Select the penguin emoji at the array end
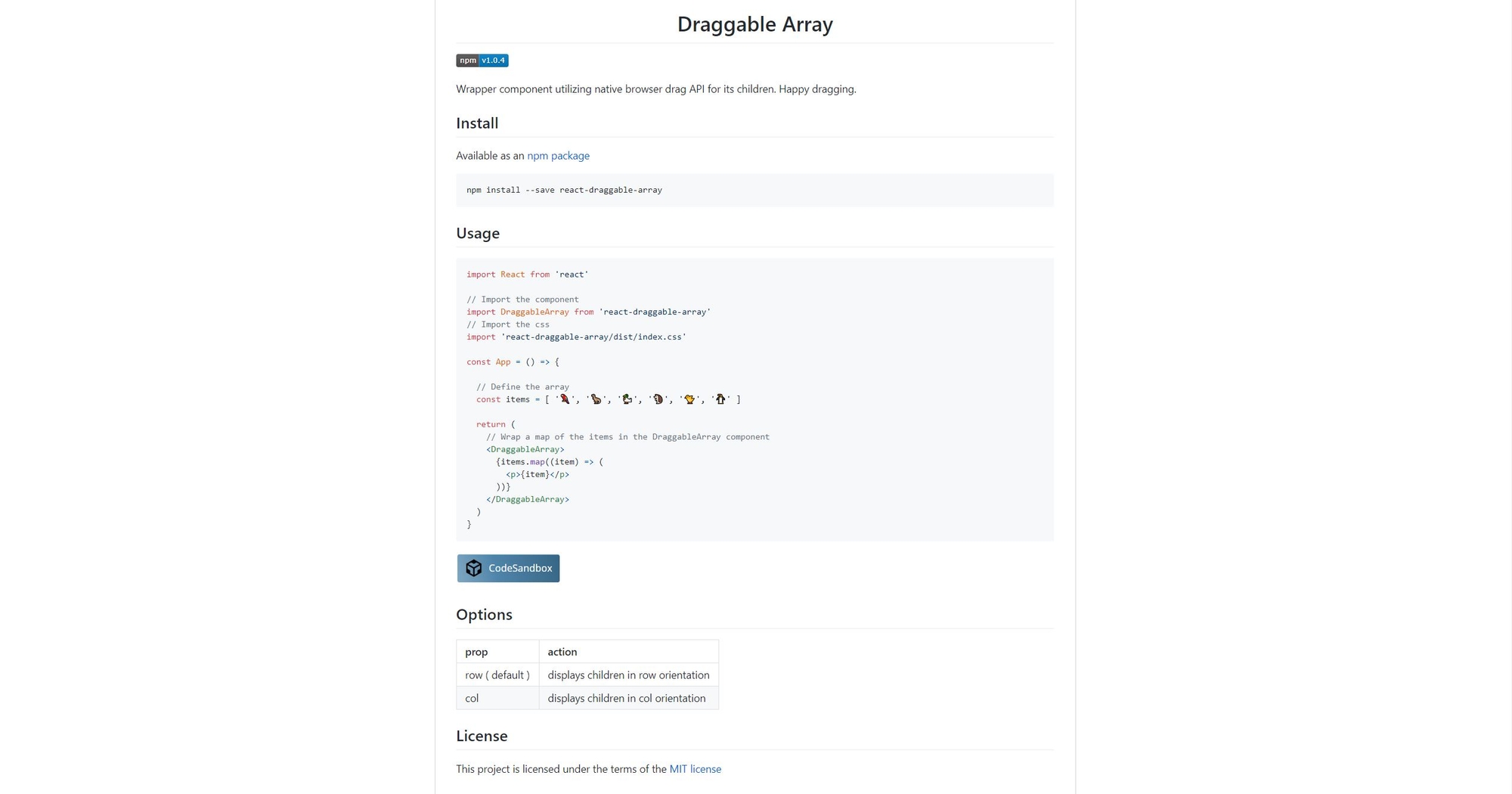This screenshot has width=1512, height=794. [720, 399]
